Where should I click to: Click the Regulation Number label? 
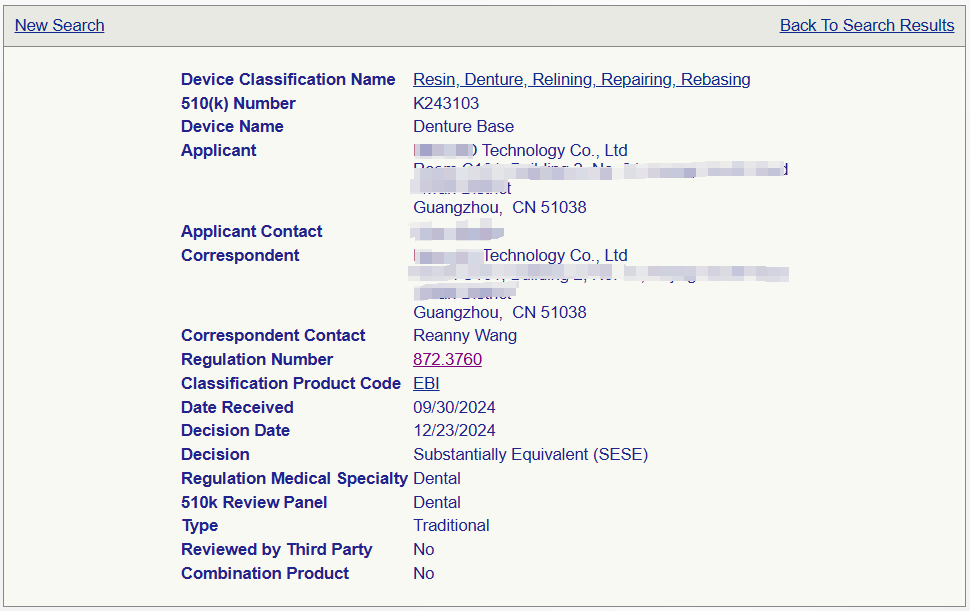click(257, 360)
